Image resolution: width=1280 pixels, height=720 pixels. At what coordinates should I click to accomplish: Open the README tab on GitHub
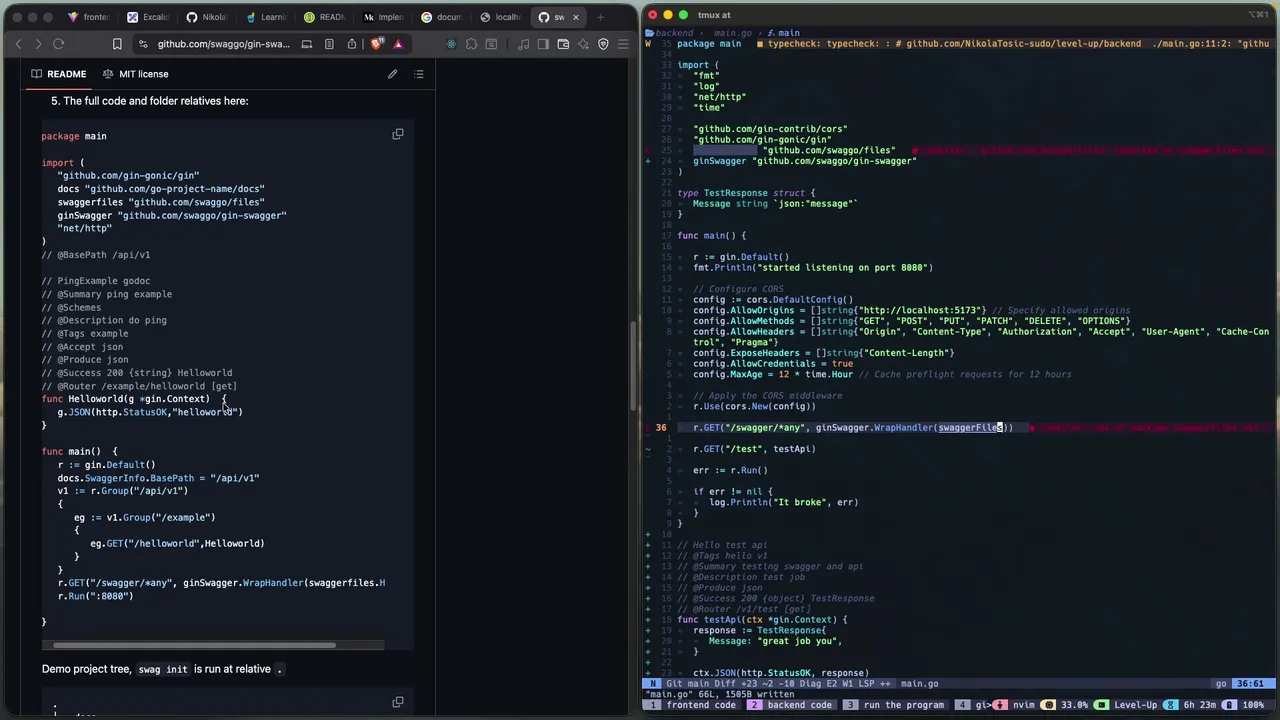pyautogui.click(x=58, y=74)
